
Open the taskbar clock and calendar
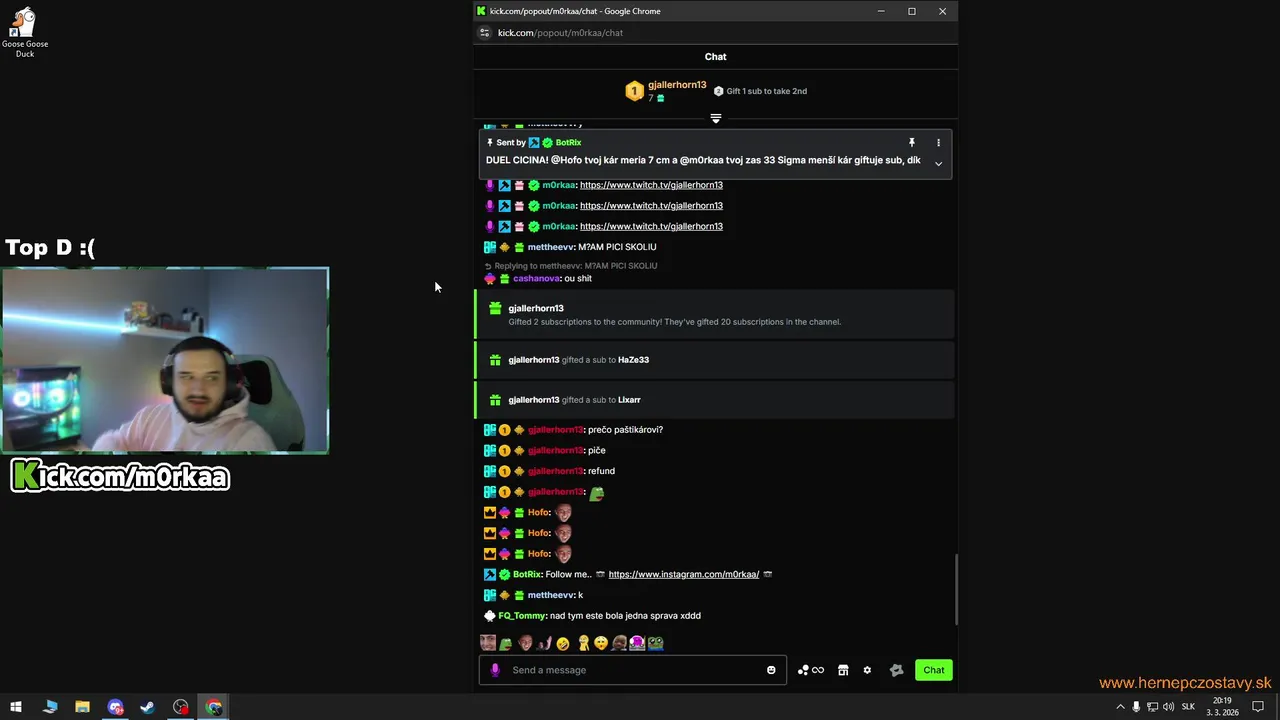[x=1222, y=707]
